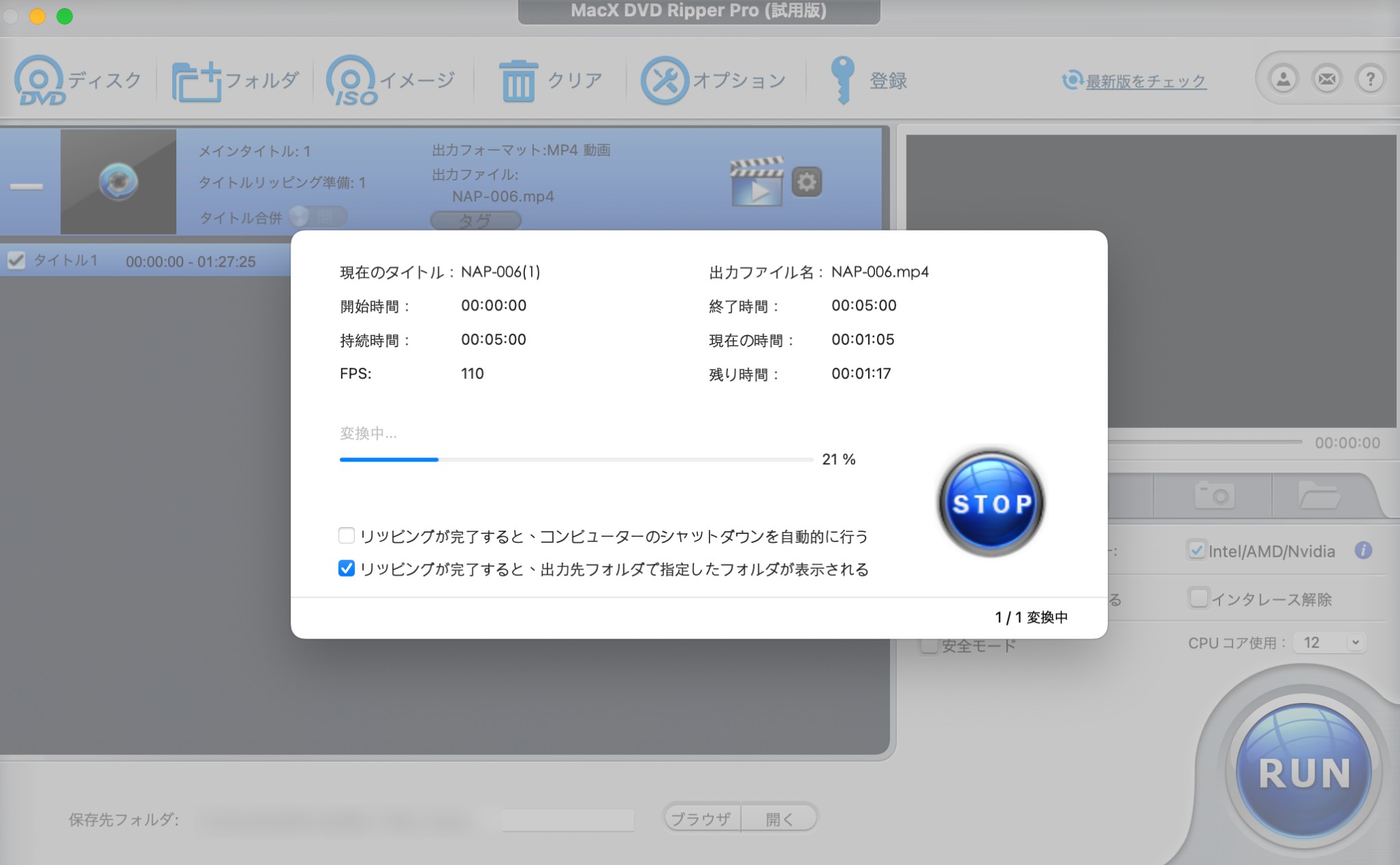Click the video preview area
Image resolution: width=1400 pixels, height=865 pixels.
1151,280
